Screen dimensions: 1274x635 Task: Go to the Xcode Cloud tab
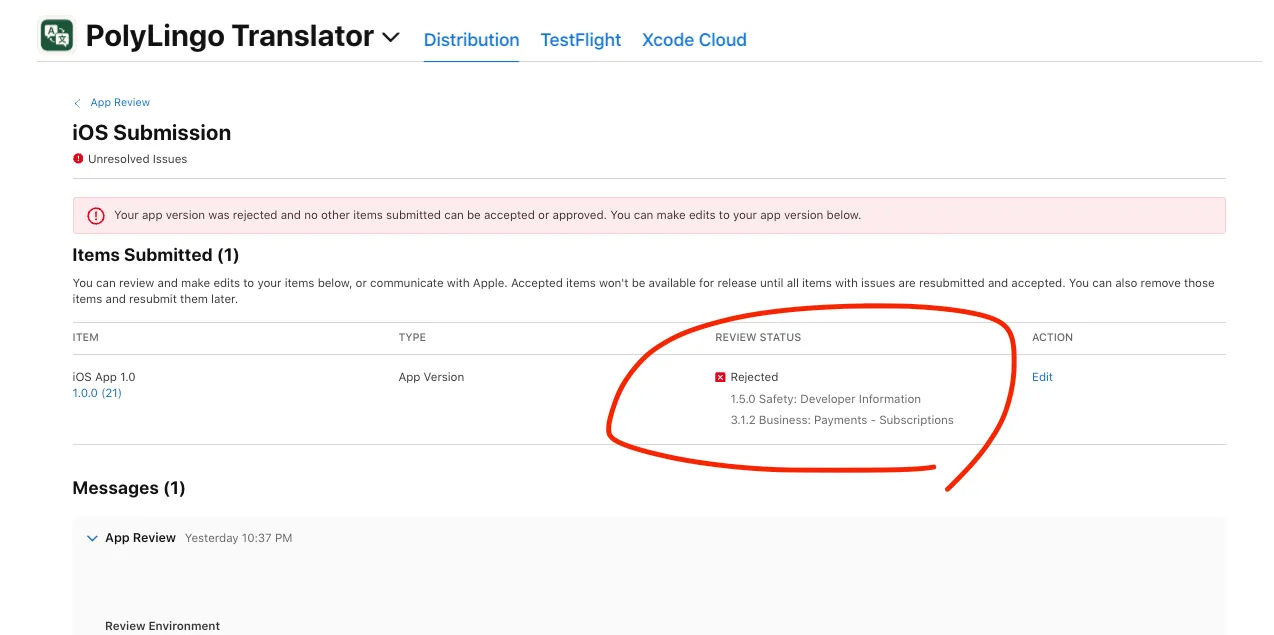[x=694, y=40]
